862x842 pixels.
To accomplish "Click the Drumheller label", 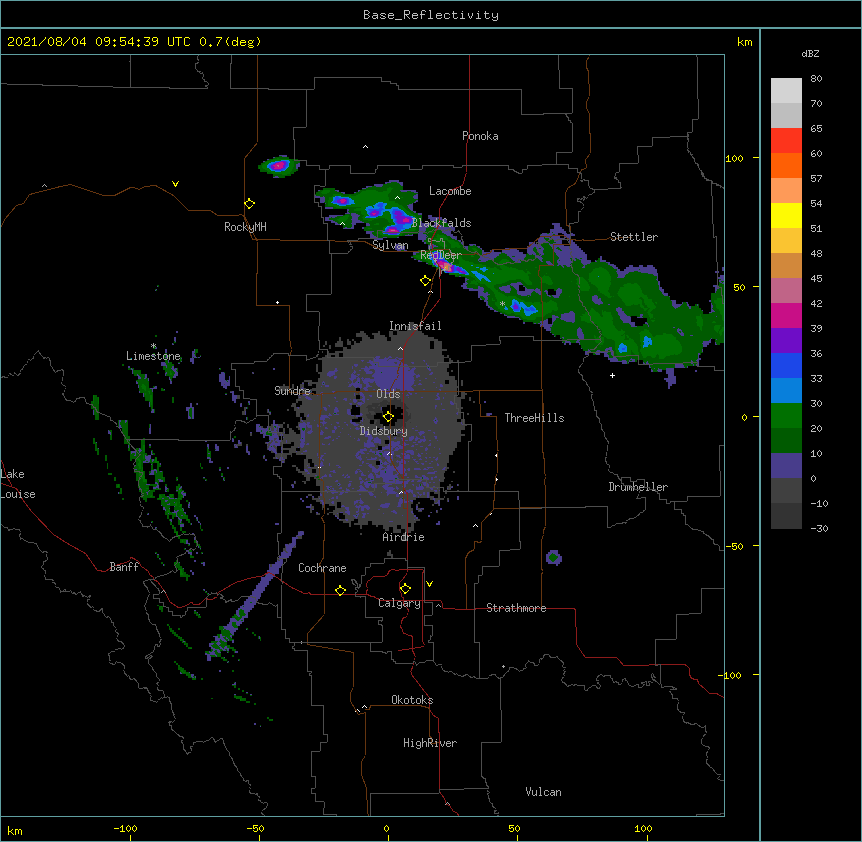I will point(638,487).
